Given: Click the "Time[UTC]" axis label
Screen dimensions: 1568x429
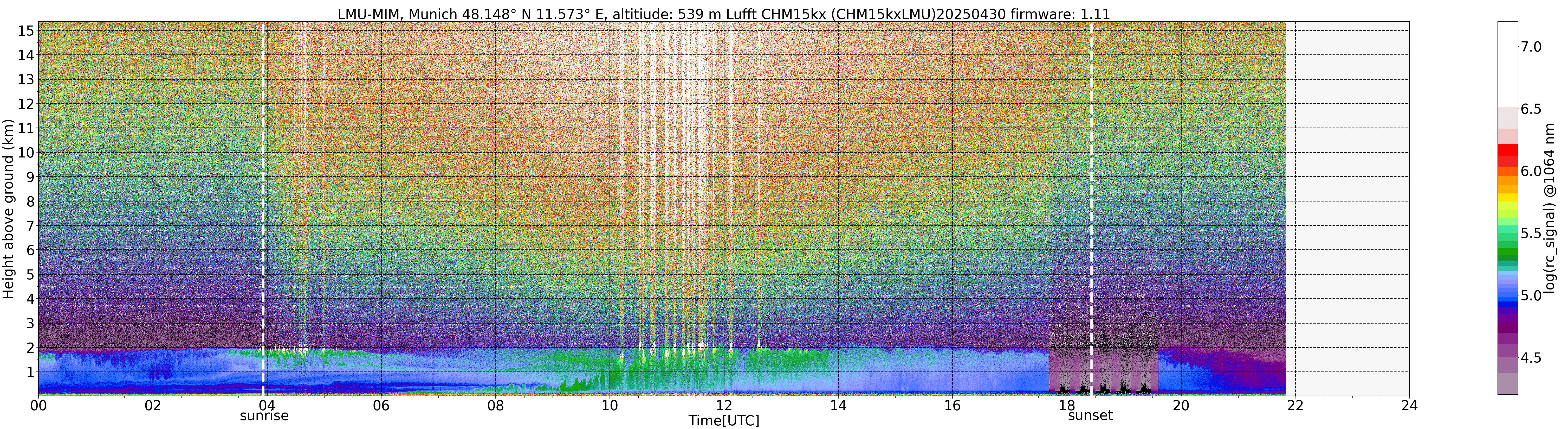Looking at the screenshot, I should 724,420.
